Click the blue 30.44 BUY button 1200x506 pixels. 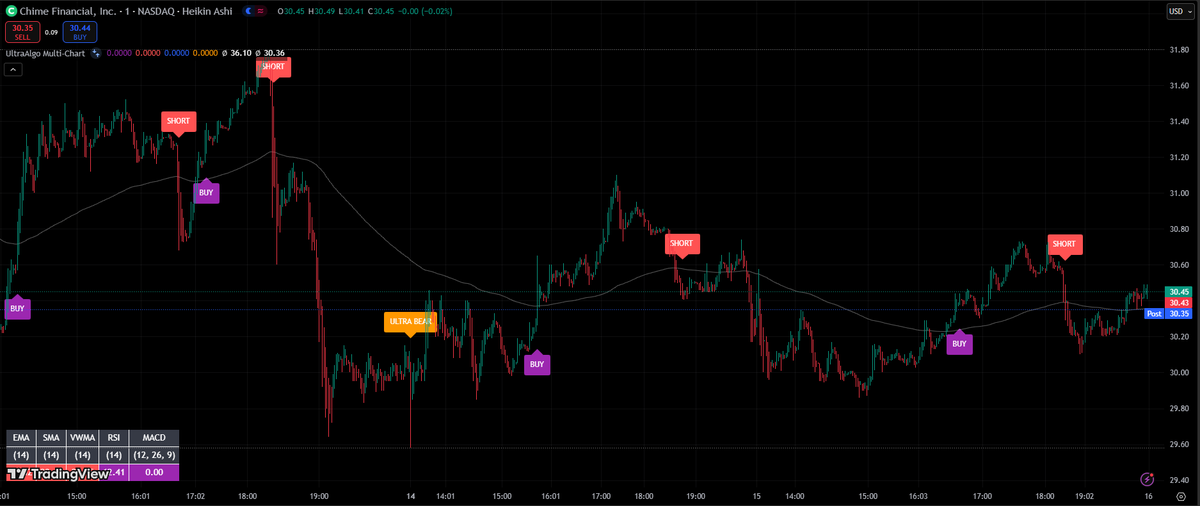tap(79, 32)
